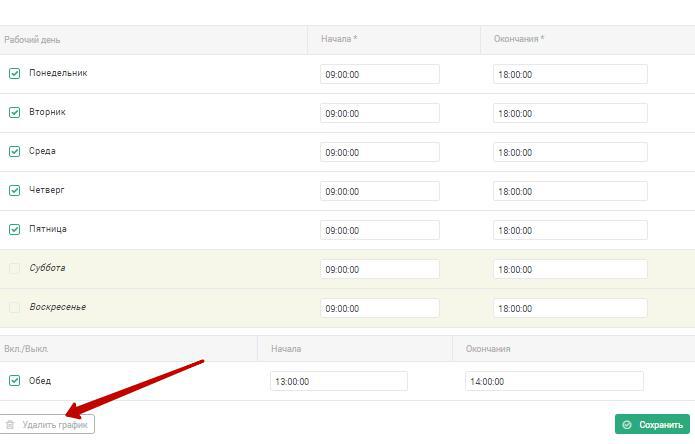The width and height of the screenshot is (695, 444).
Task: Disable the Обед lunch break checkbox
Action: (15, 380)
